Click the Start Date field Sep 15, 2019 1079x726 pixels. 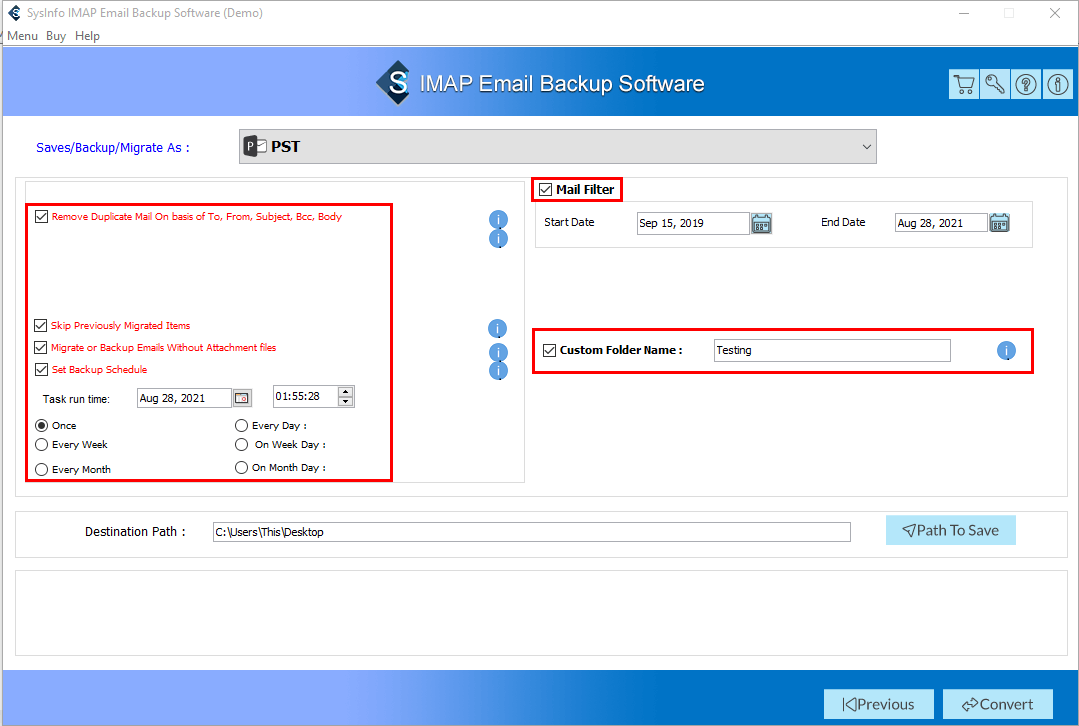point(693,223)
